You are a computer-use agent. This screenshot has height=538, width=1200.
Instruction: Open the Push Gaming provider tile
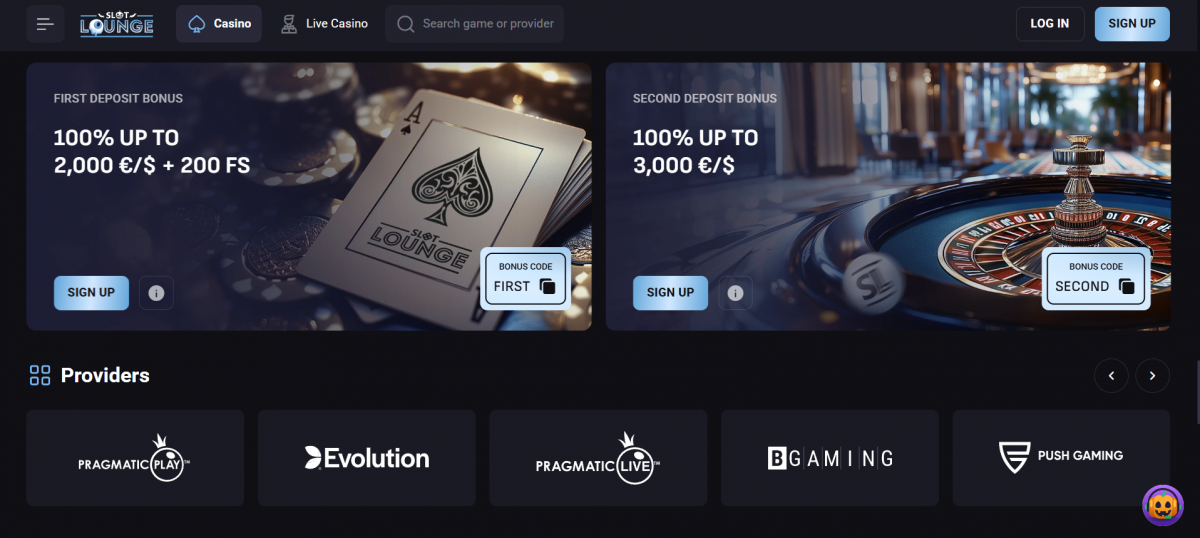[1061, 458]
